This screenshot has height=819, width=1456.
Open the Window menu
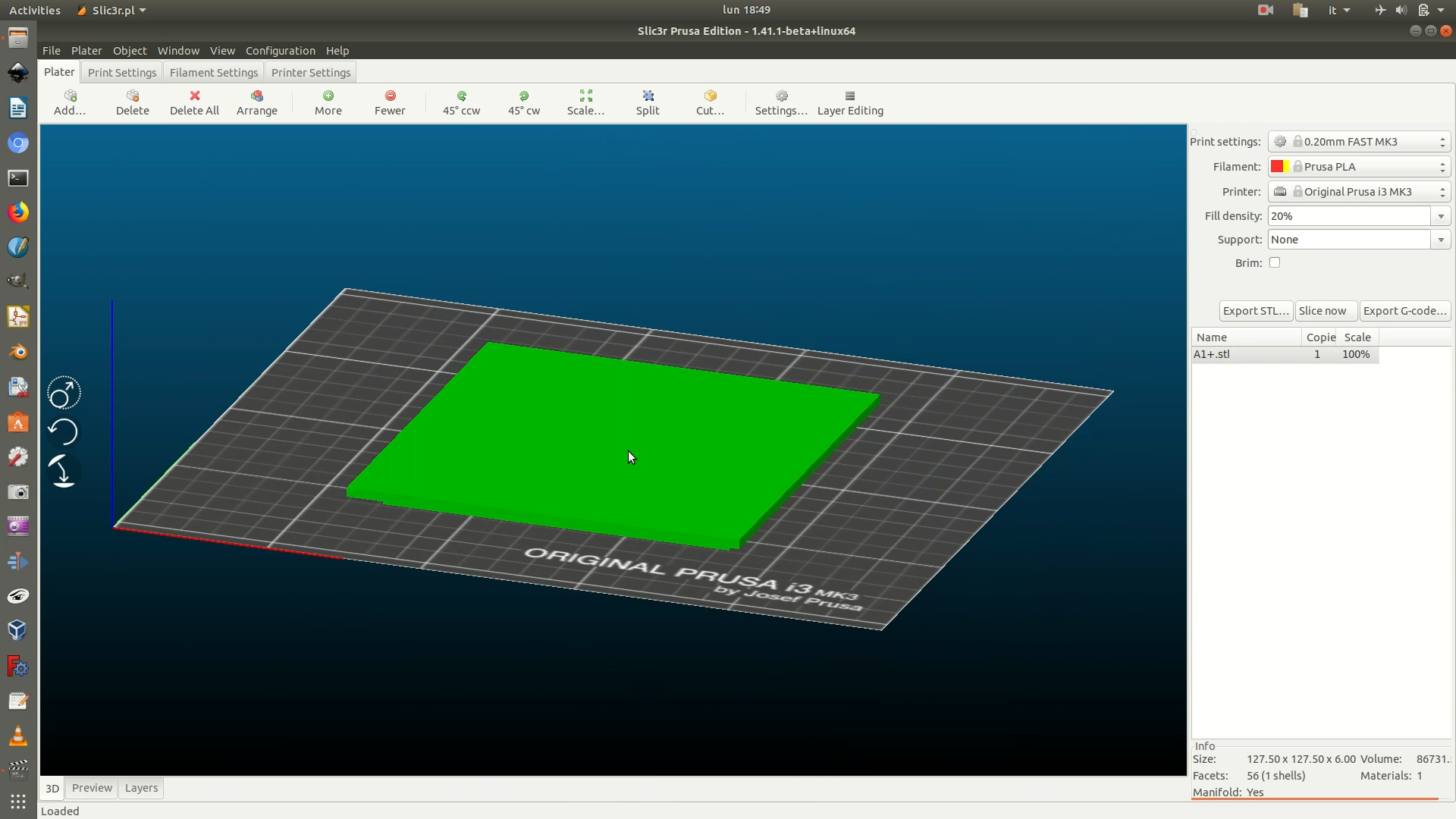coord(178,51)
